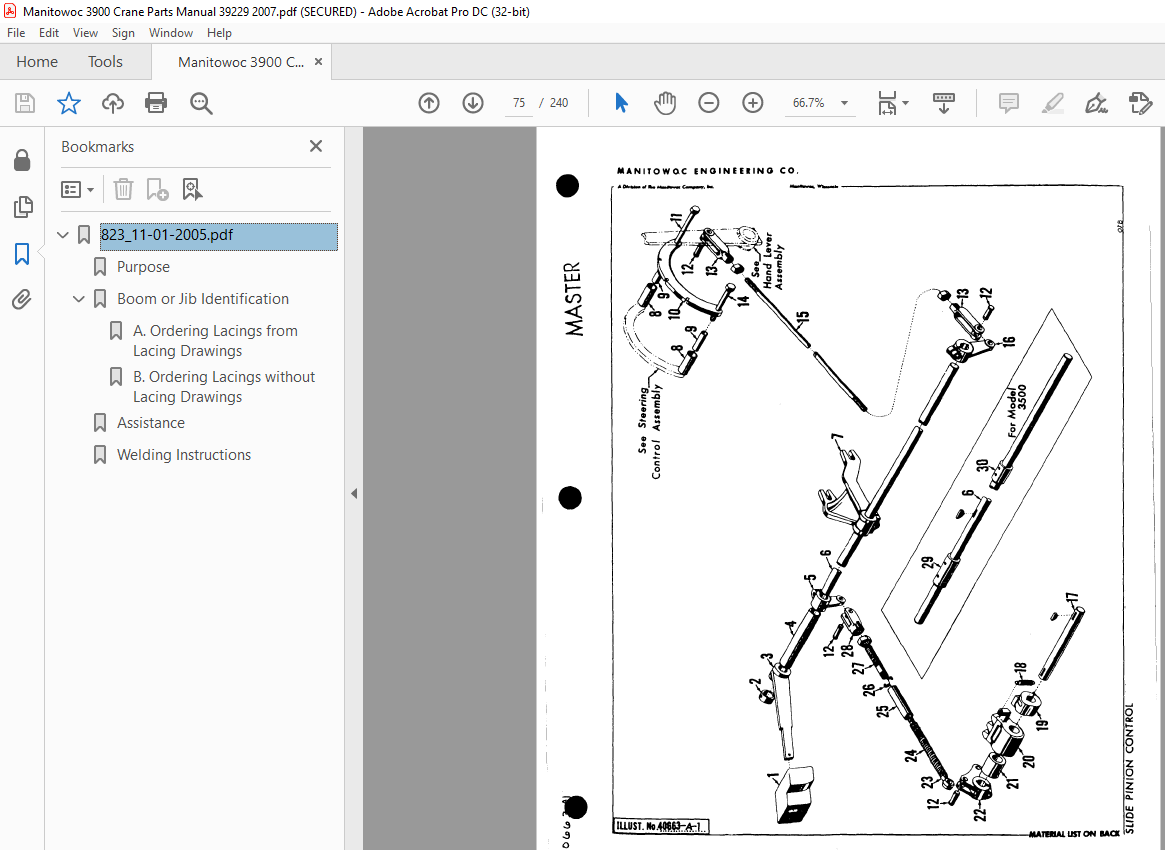This screenshot has width=1165, height=850.
Task: Open bookmarks options menu dropdown
Action: pos(77,189)
